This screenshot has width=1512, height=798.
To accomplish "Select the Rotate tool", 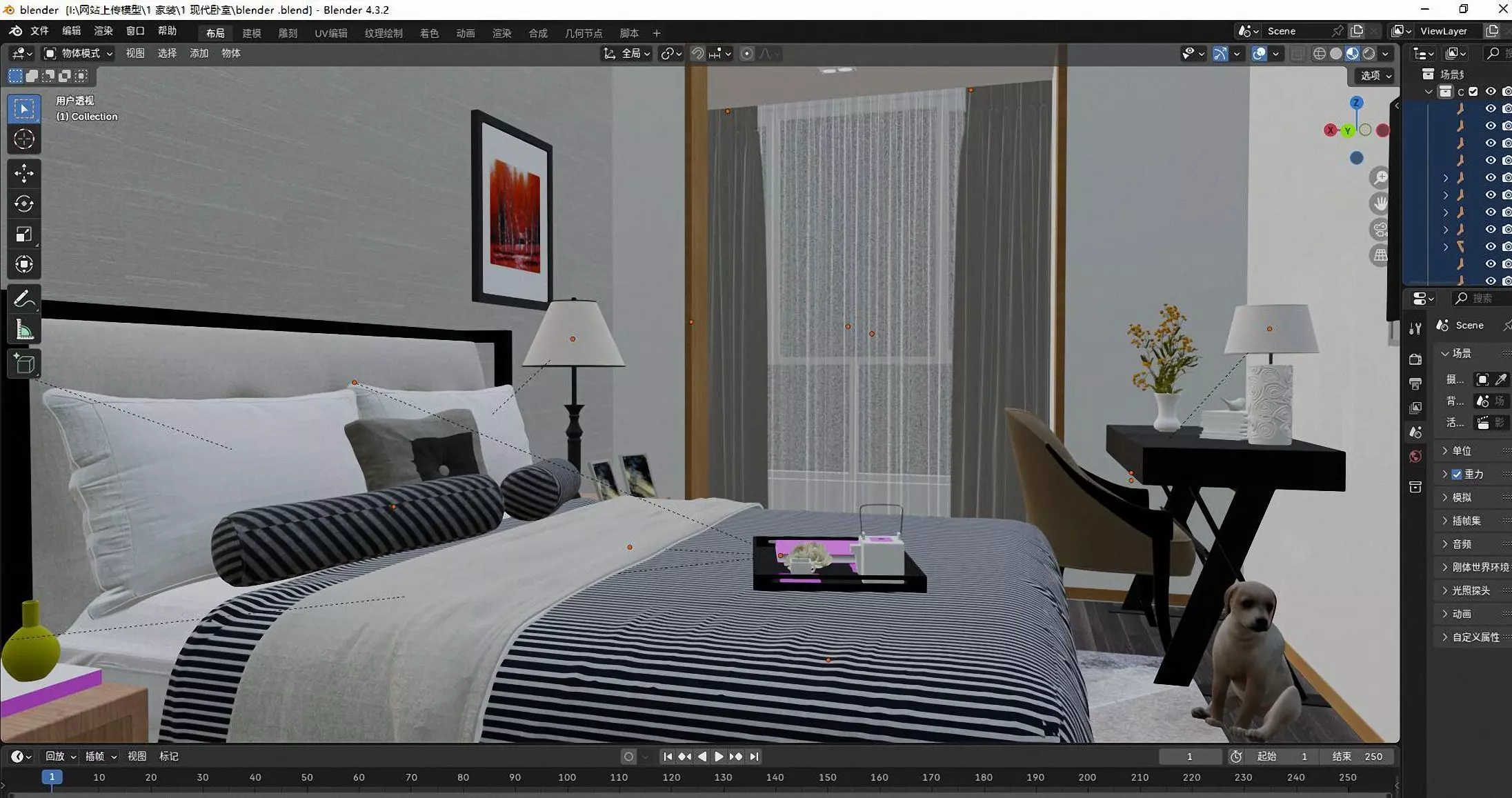I will 24,203.
